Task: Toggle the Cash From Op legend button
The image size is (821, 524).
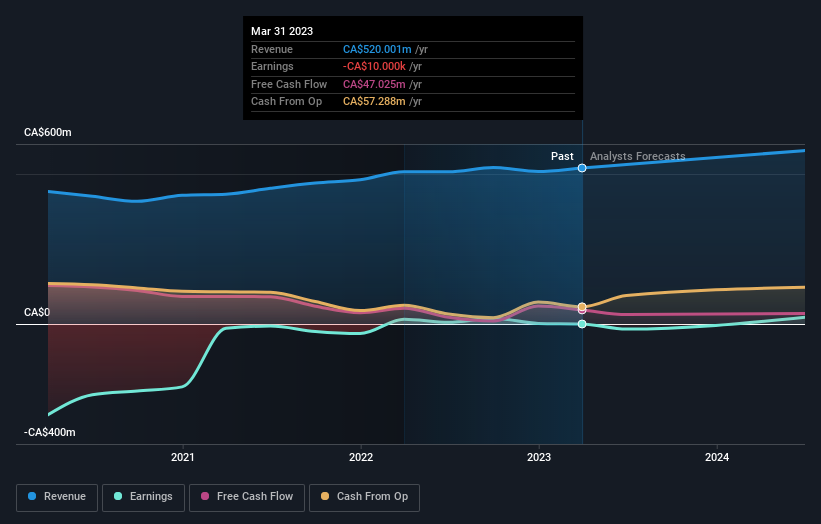Action: 364,497
